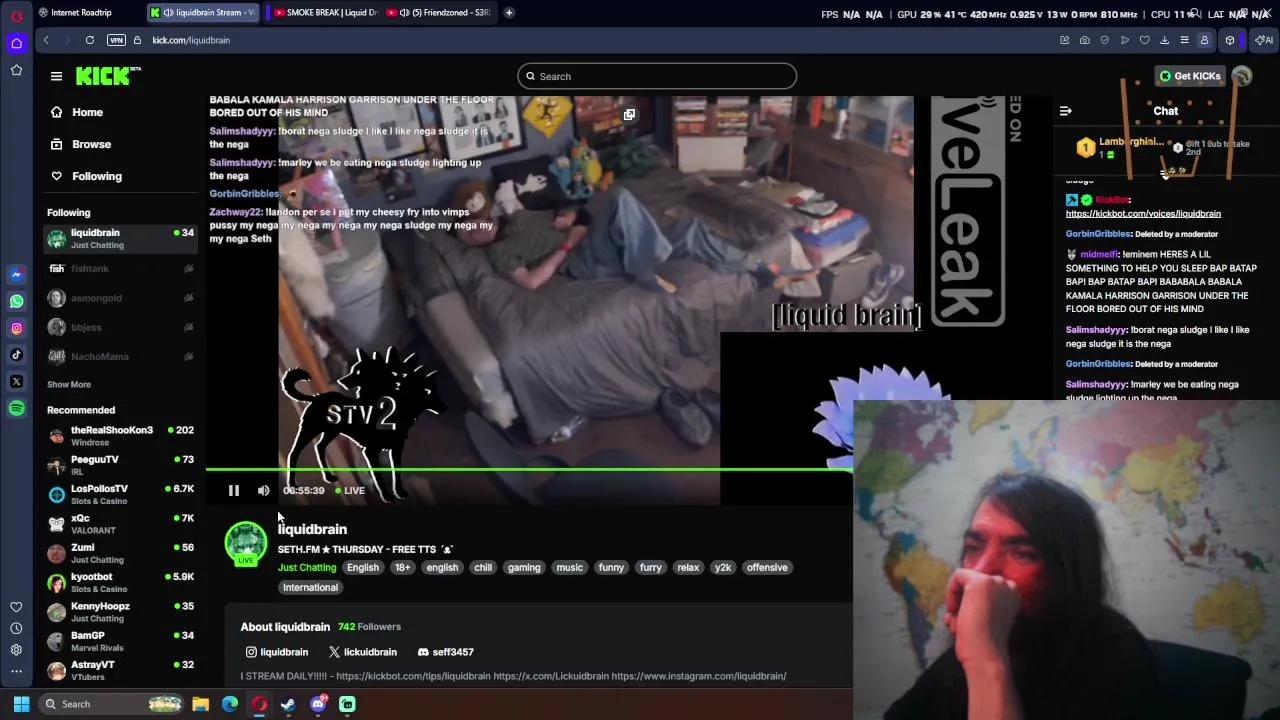Open Steam from taskbar

click(288, 704)
